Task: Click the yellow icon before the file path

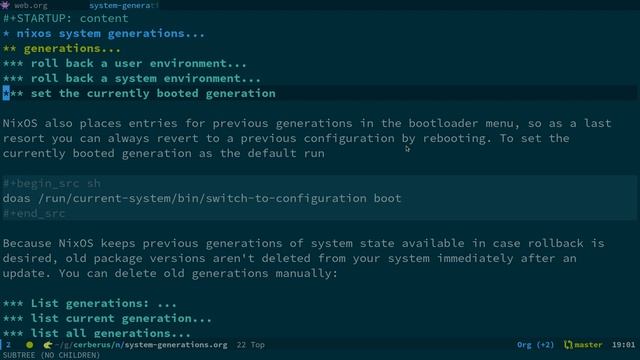Action: click(48, 345)
